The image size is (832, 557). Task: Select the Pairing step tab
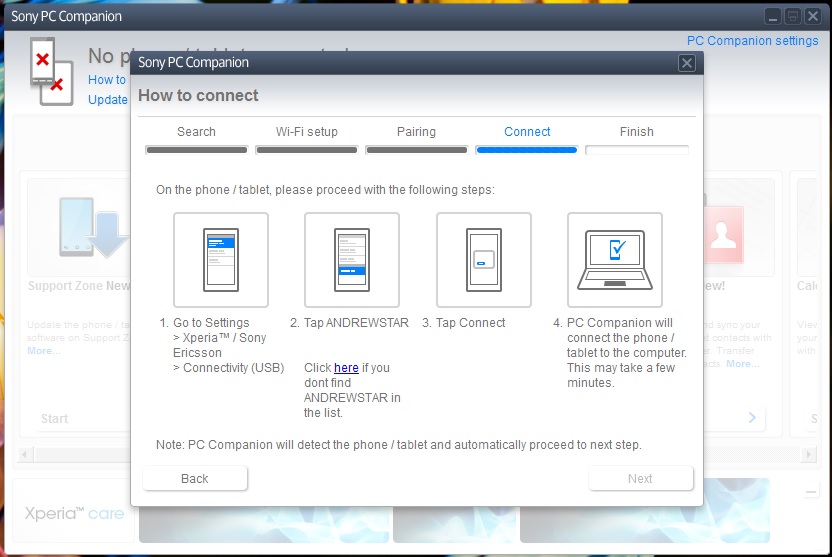(x=416, y=132)
